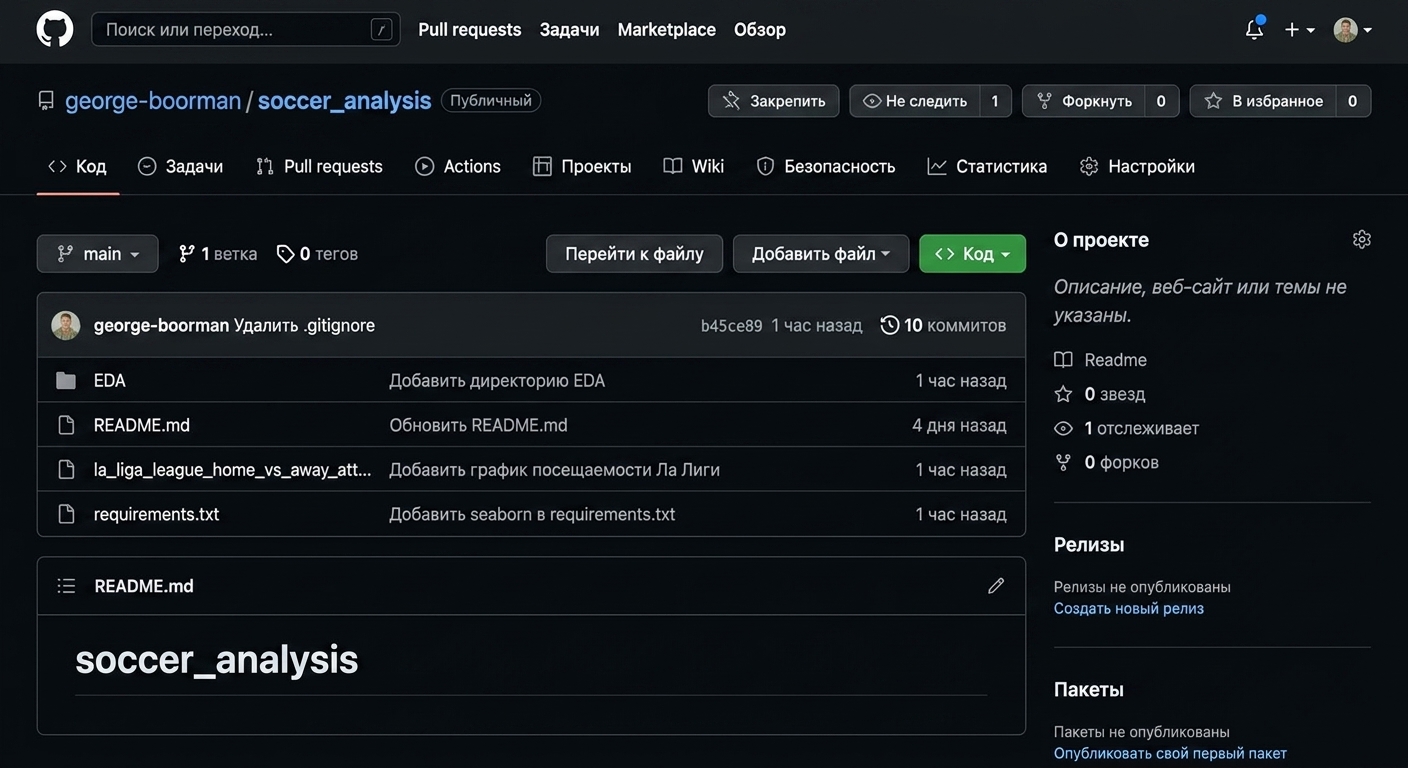Click the forks count next to Форкнуть

[1161, 101]
